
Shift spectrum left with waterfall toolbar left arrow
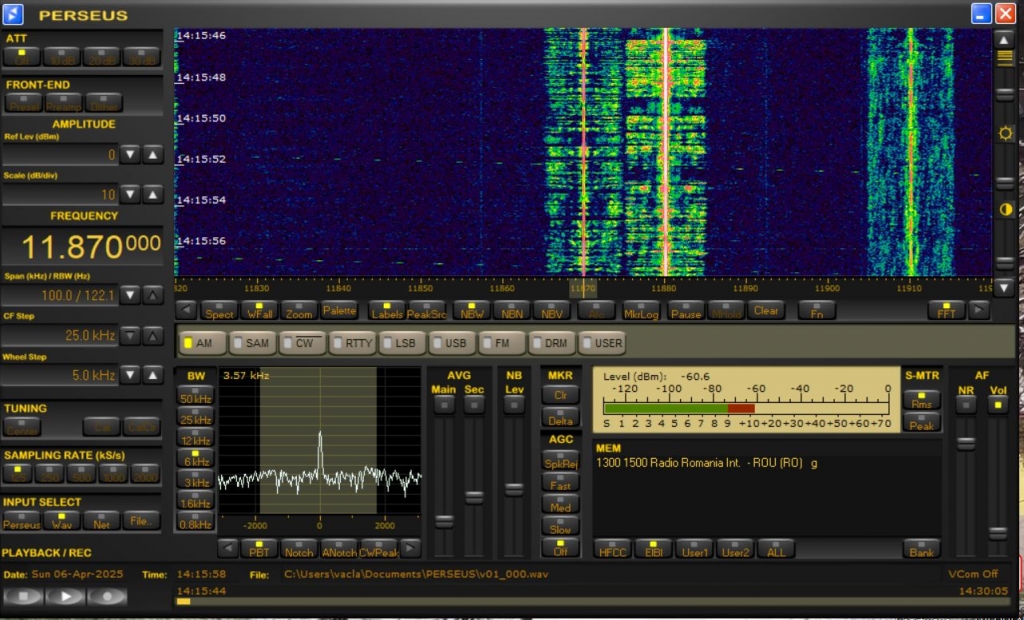point(186,311)
